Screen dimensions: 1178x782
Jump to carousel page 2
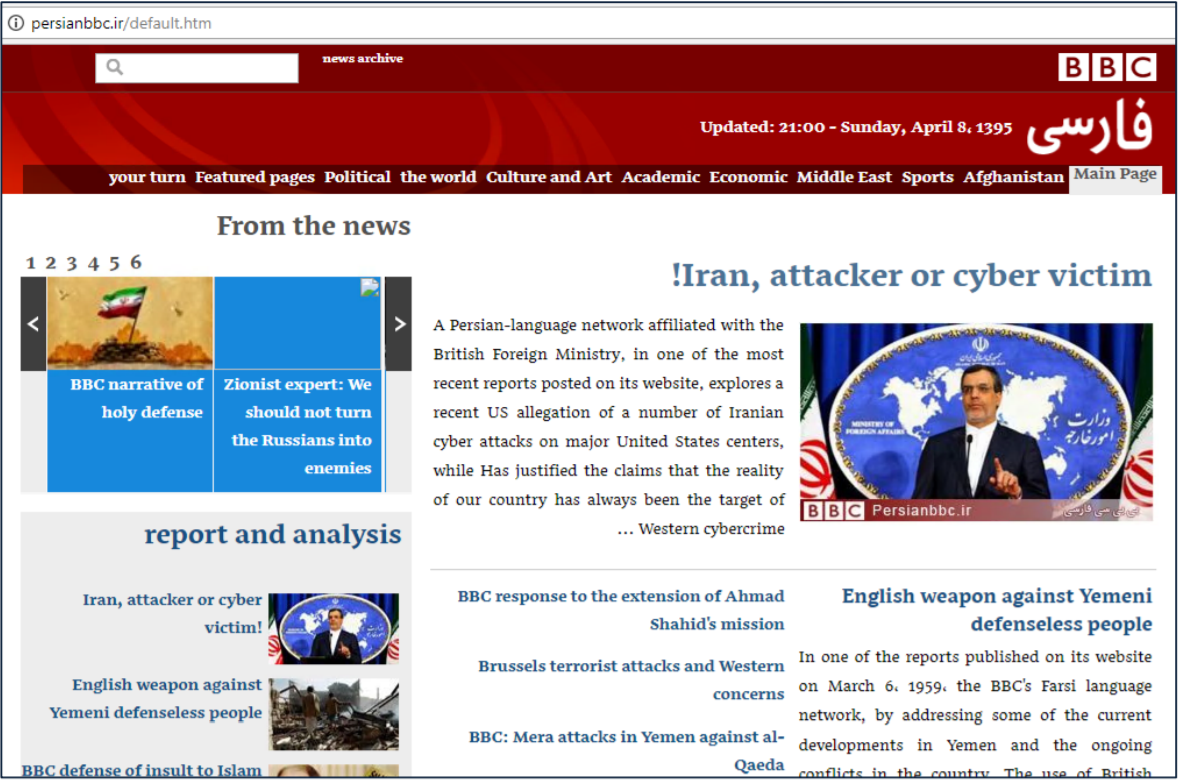tap(50, 263)
